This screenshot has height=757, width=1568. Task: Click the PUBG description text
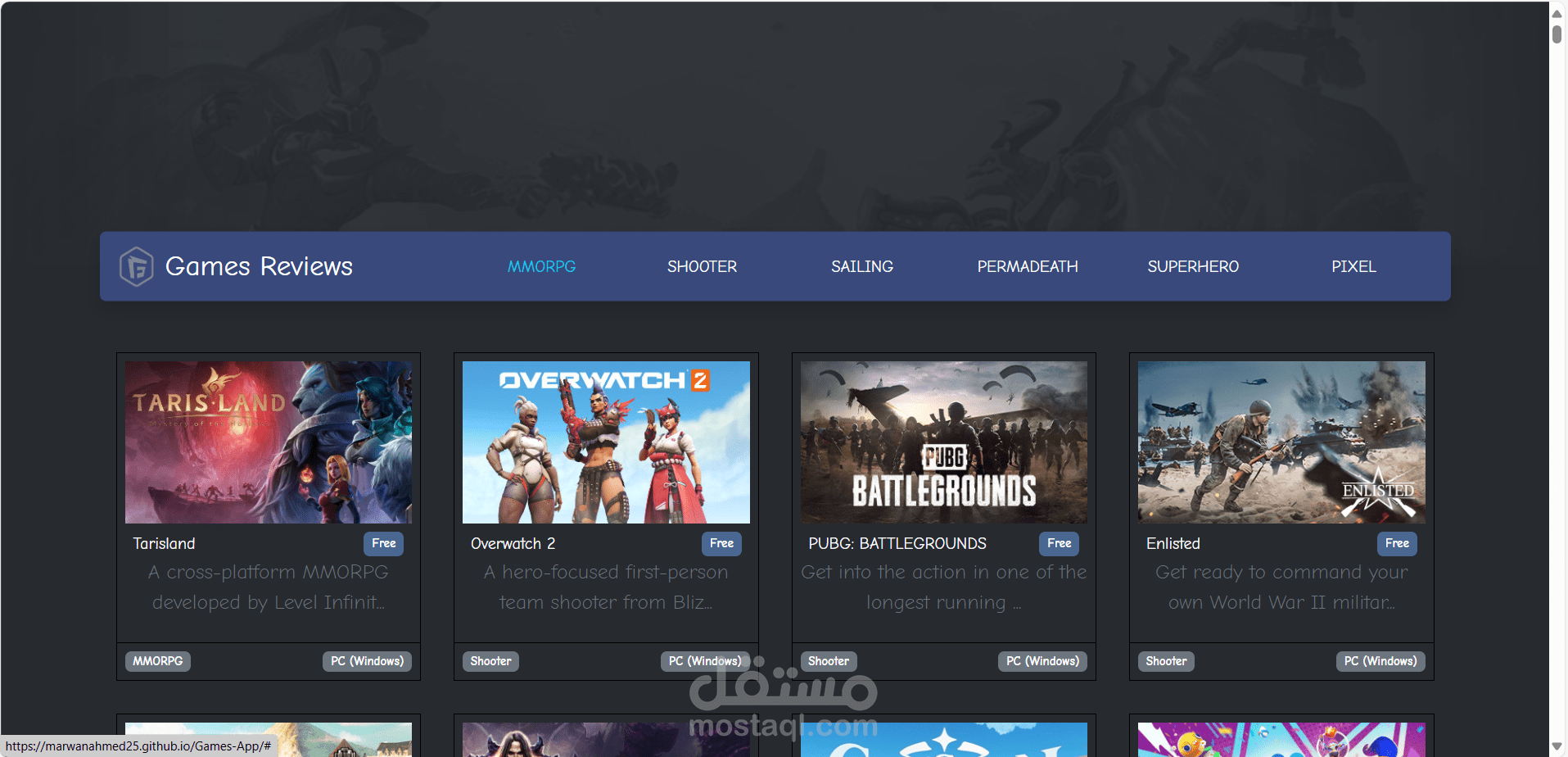(944, 587)
